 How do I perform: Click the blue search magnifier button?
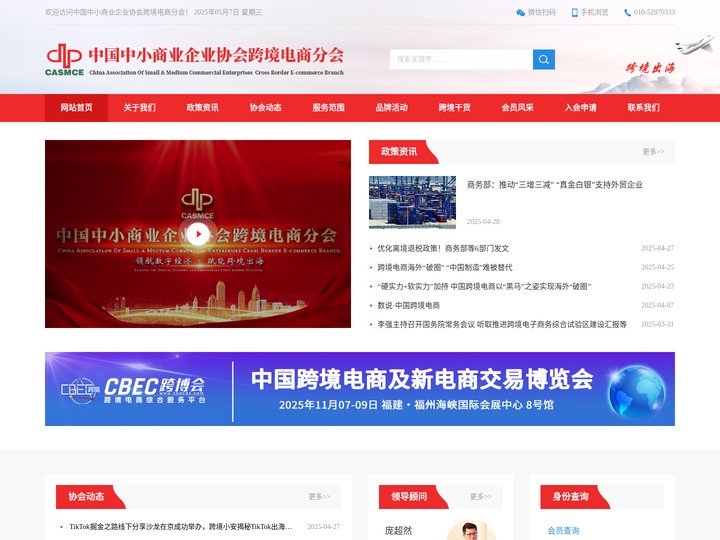coord(544,59)
